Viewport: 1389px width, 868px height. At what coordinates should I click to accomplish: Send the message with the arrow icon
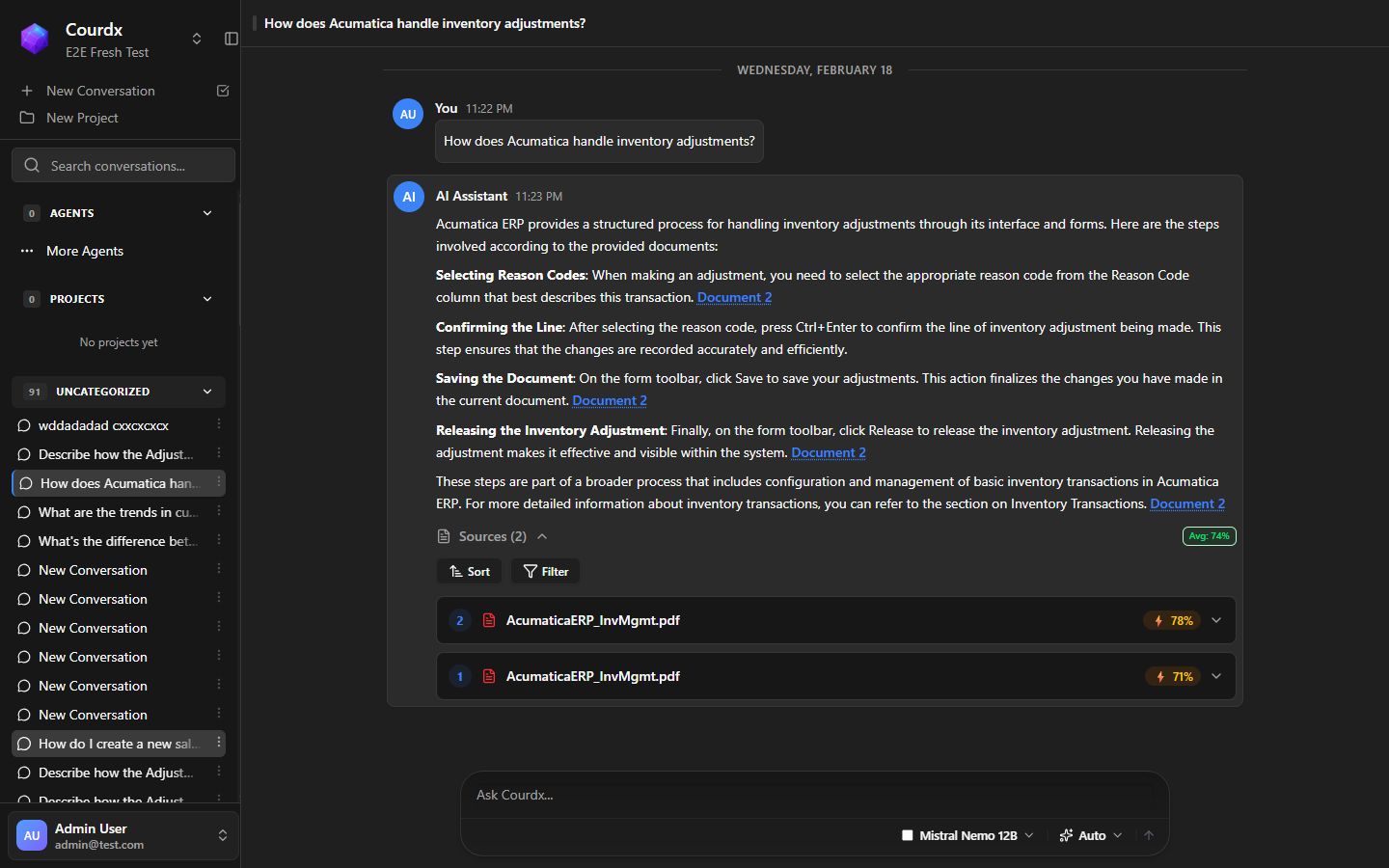tap(1149, 835)
